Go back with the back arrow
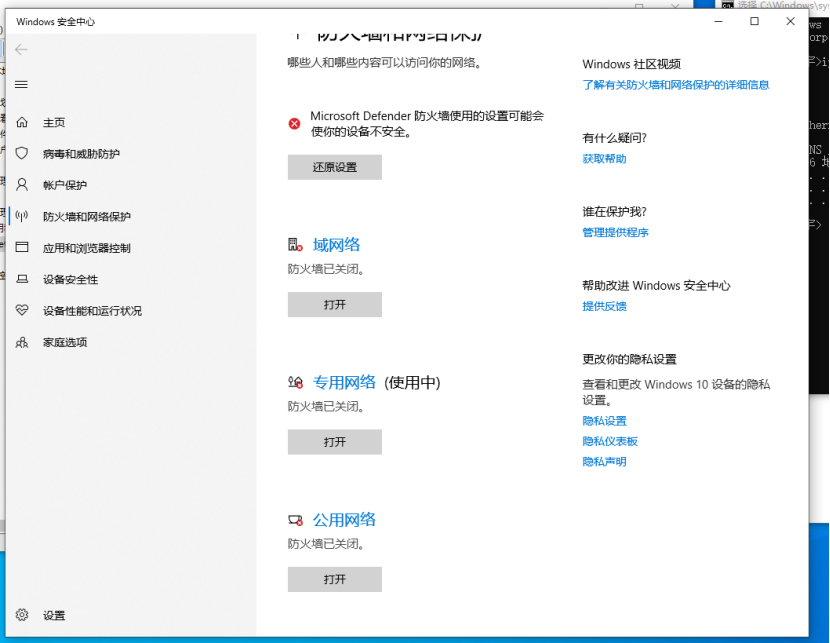This screenshot has height=643, width=830. click(21, 50)
